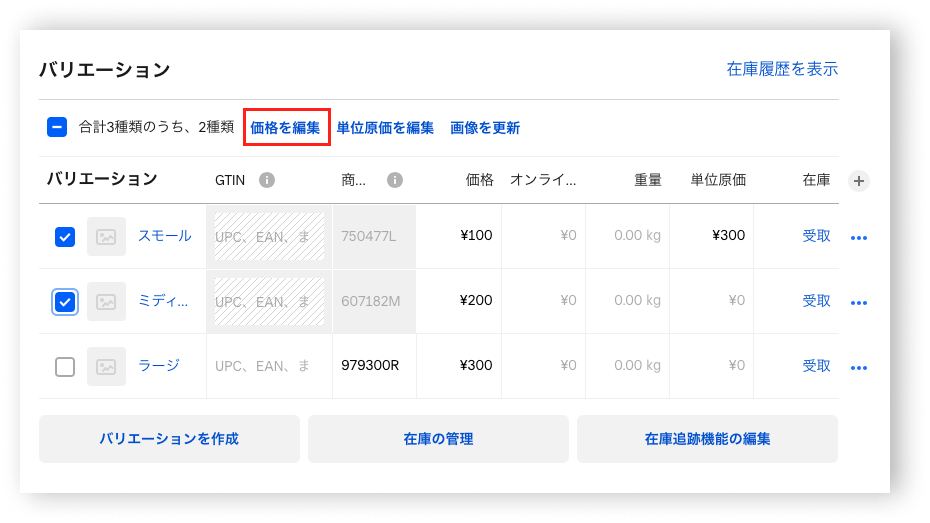Click the GTIN field in the ラージ row
Image resolution: width=930 pixels, height=523 pixels.
coord(269,366)
